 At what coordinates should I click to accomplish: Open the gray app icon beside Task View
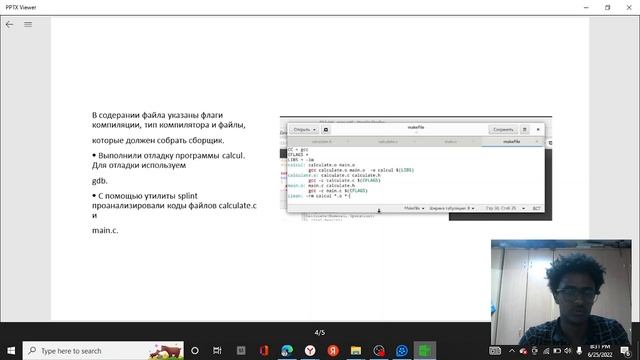click(241, 351)
